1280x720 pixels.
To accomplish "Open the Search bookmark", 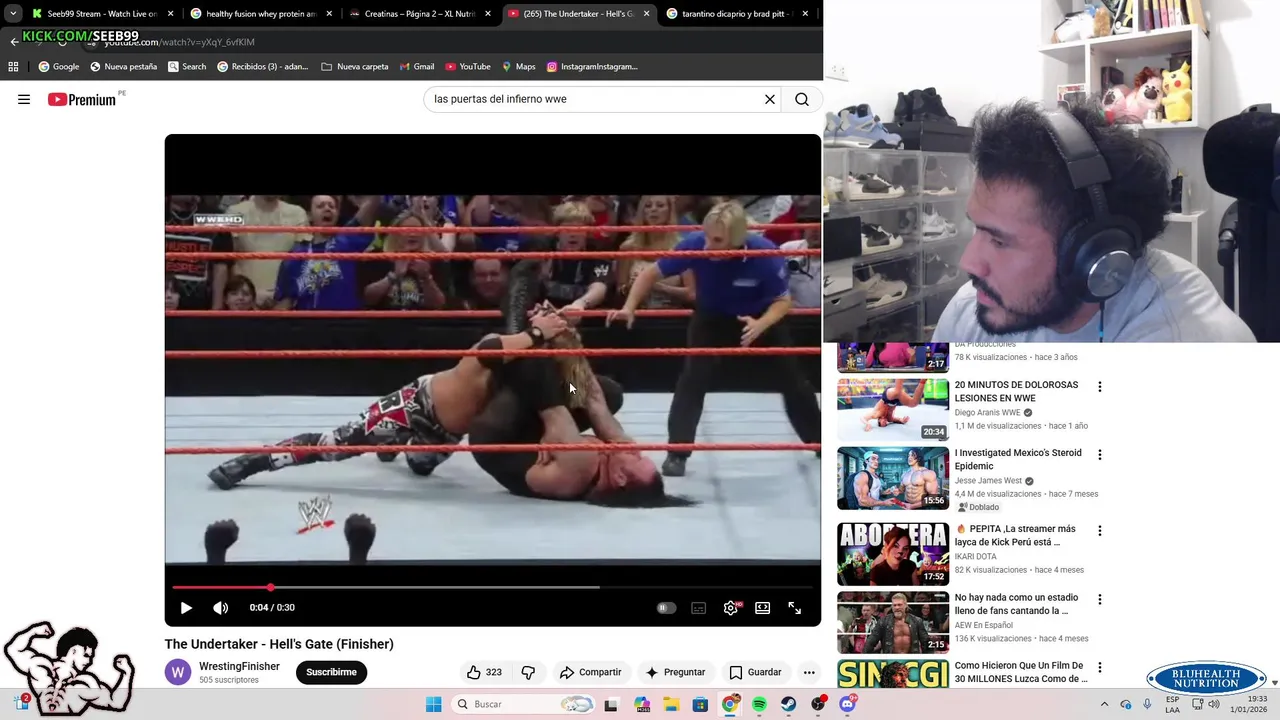I will click(x=187, y=67).
